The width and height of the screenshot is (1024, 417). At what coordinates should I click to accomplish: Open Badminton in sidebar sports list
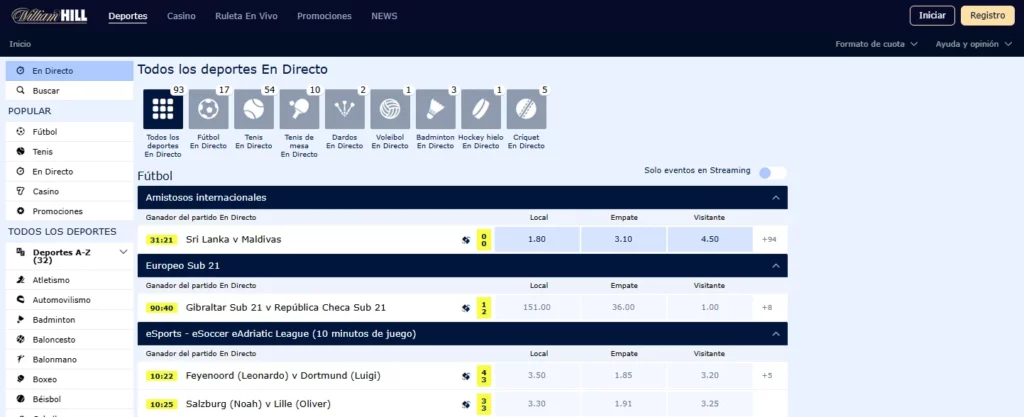tap(54, 320)
